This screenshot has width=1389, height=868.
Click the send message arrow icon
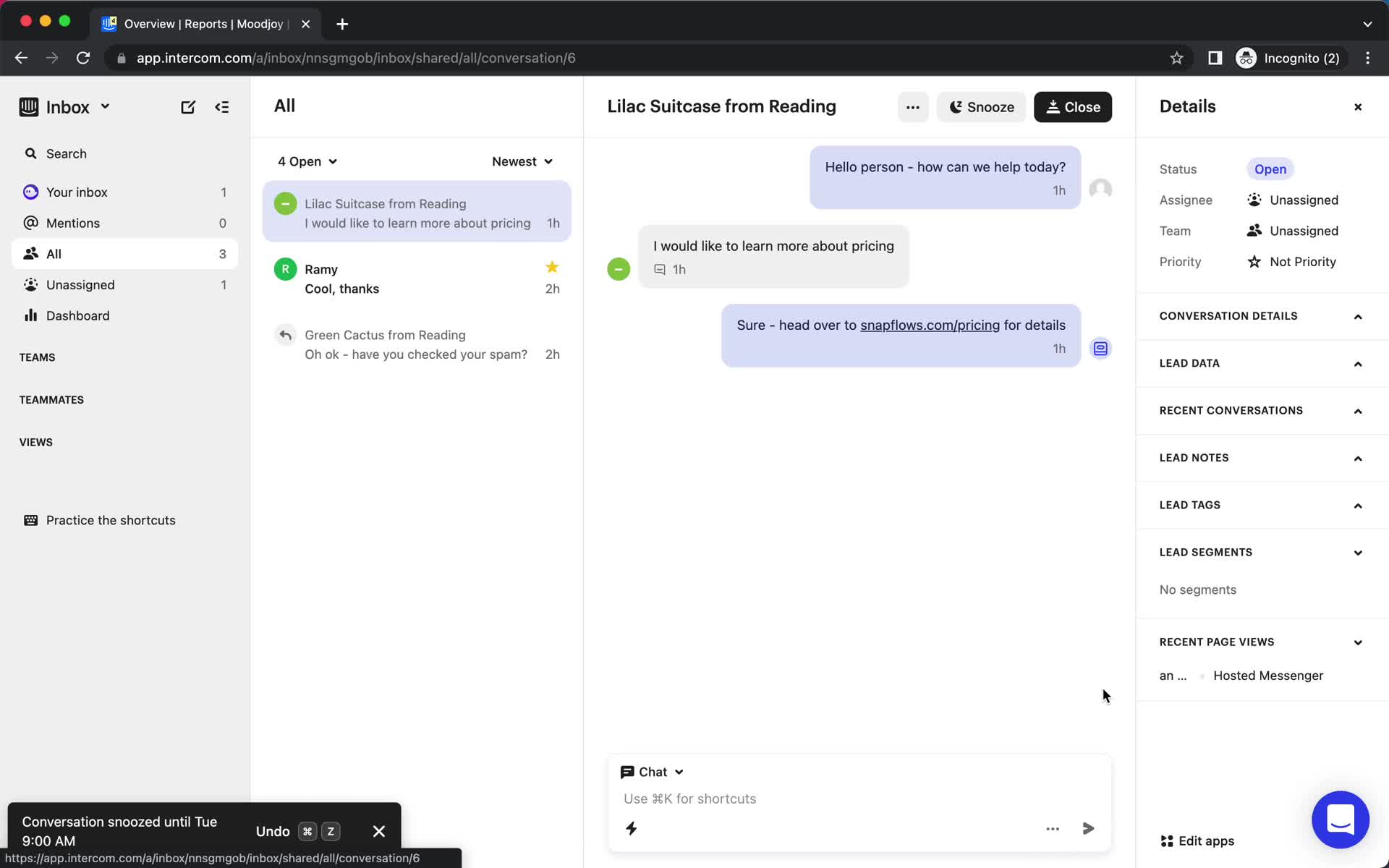1088,828
